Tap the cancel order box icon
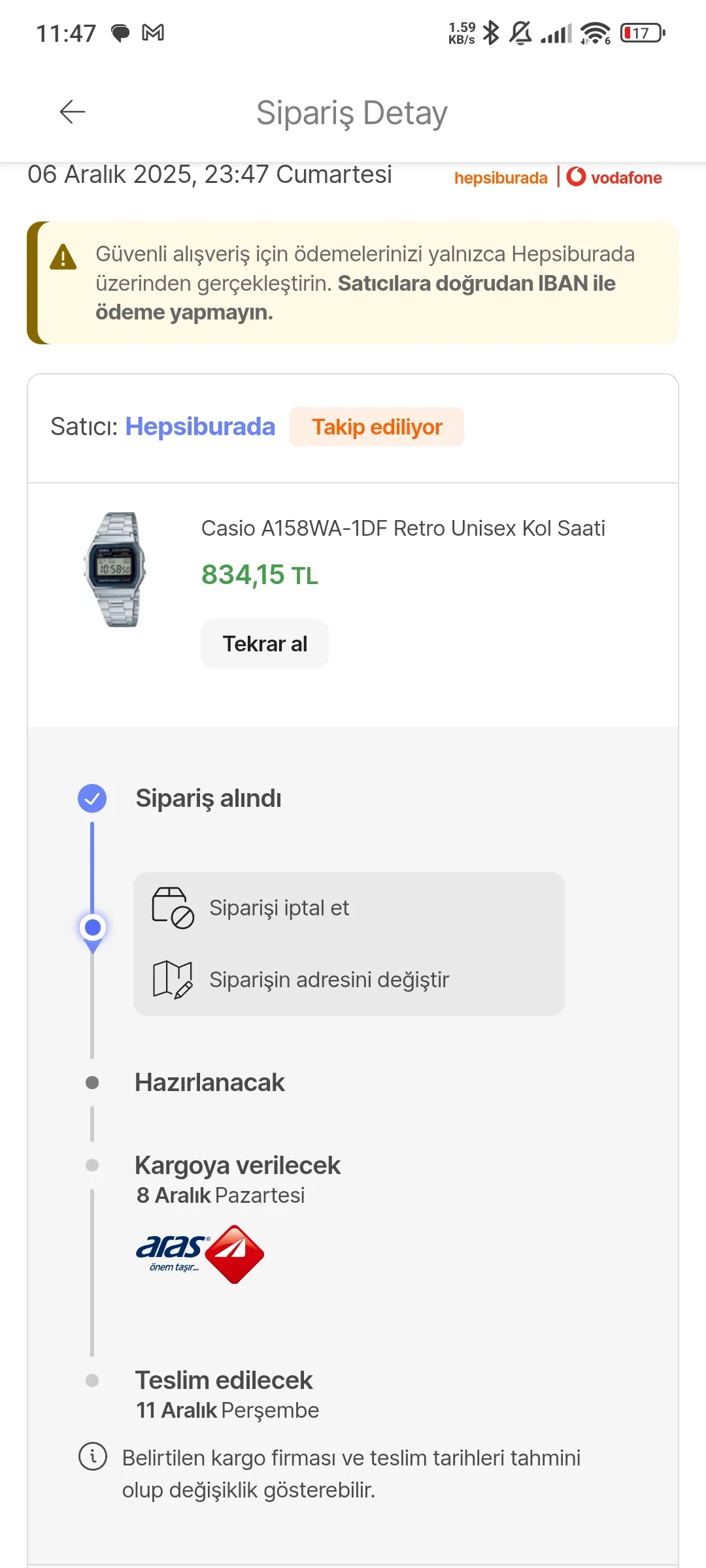This screenshot has width=706, height=1568. (173, 907)
